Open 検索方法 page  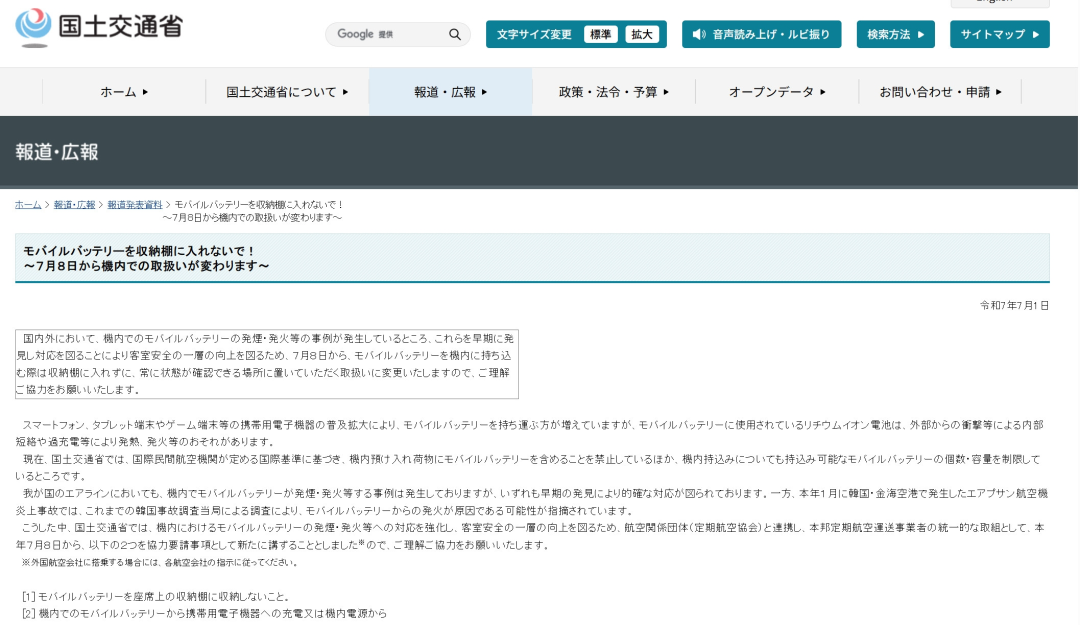pos(895,34)
